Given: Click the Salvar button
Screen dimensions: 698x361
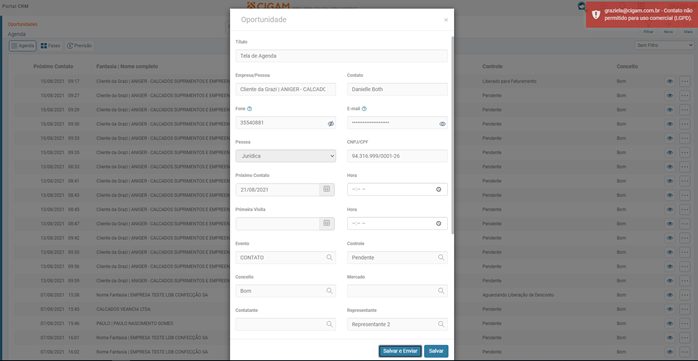Looking at the screenshot, I should [x=436, y=351].
